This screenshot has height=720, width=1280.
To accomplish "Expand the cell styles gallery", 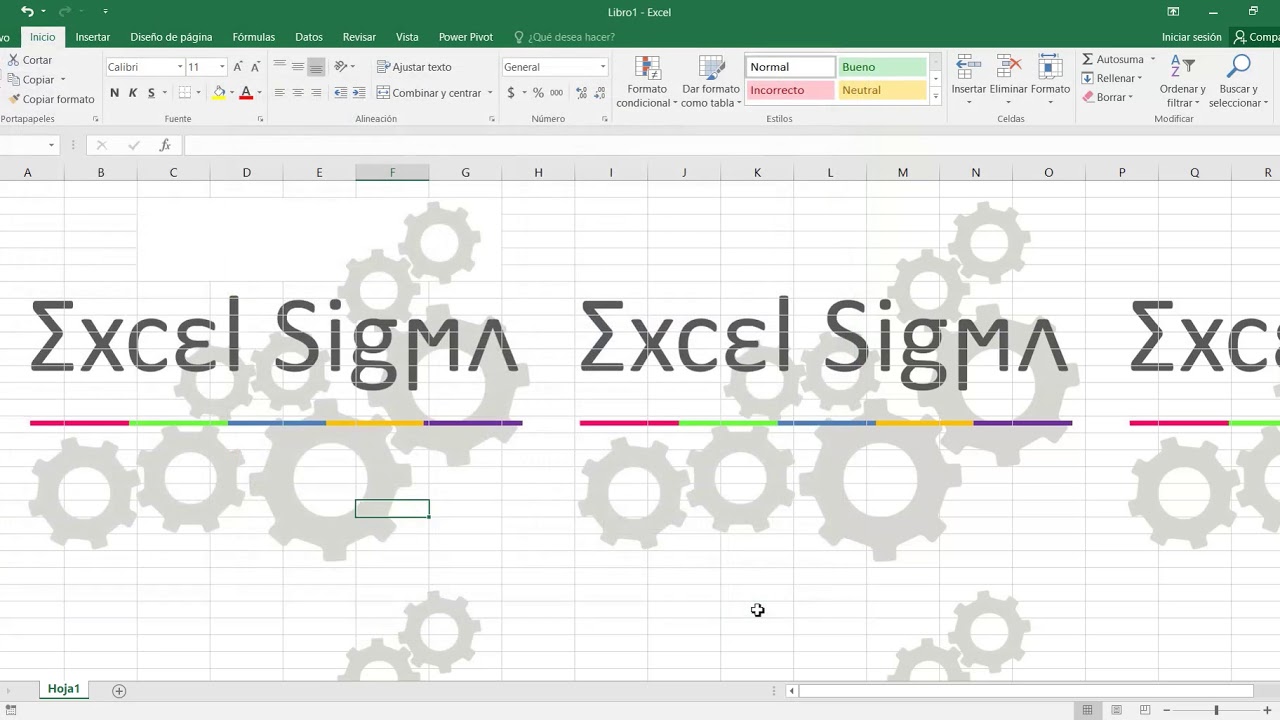I will tap(935, 97).
